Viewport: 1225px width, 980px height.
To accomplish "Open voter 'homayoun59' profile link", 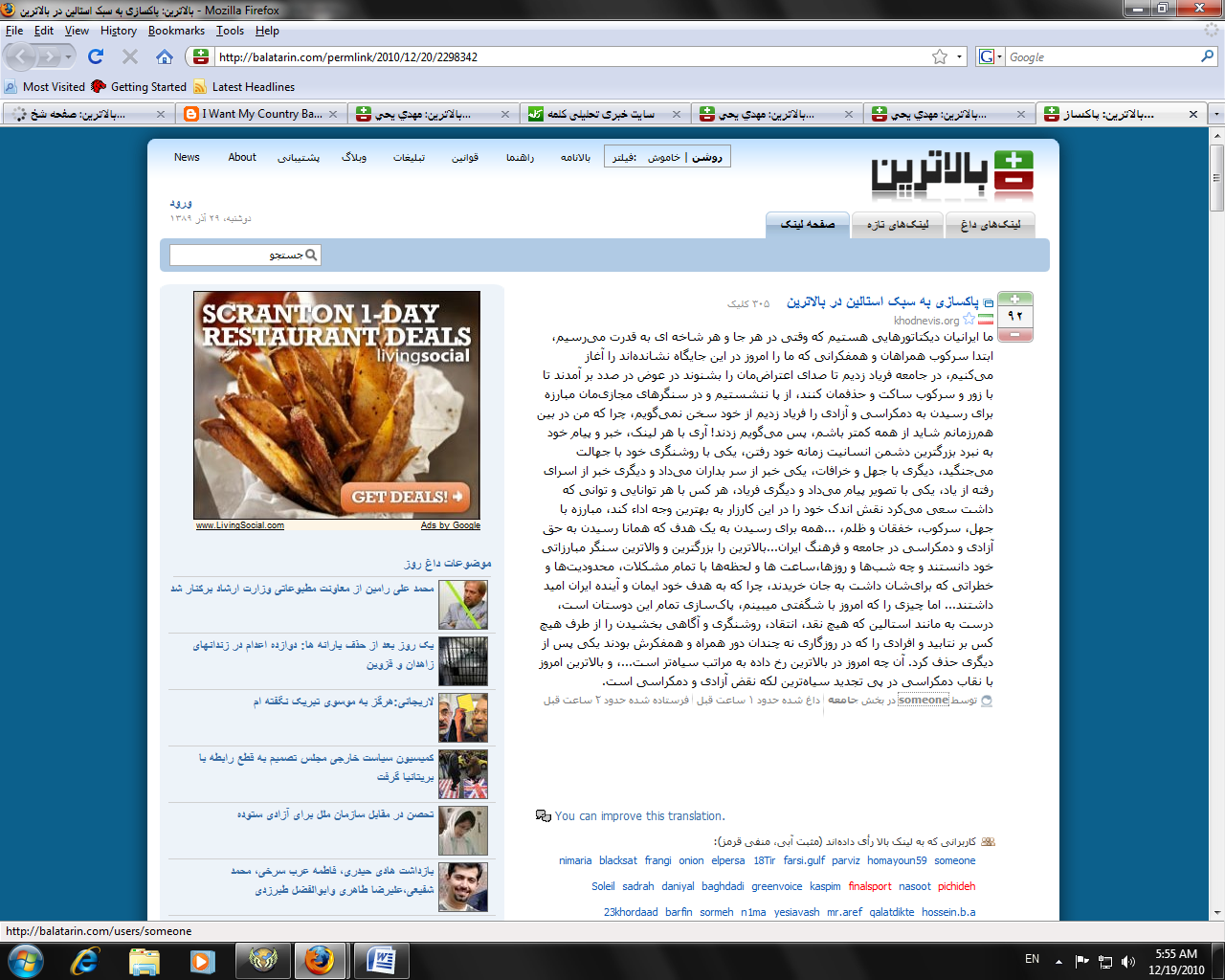I will (897, 860).
